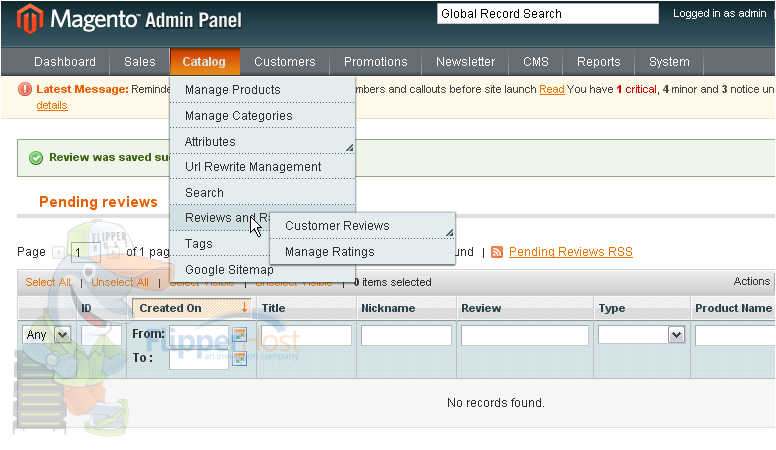This screenshot has width=776, height=450.
Task: Expand the Attributes submenu
Action: coord(262,142)
